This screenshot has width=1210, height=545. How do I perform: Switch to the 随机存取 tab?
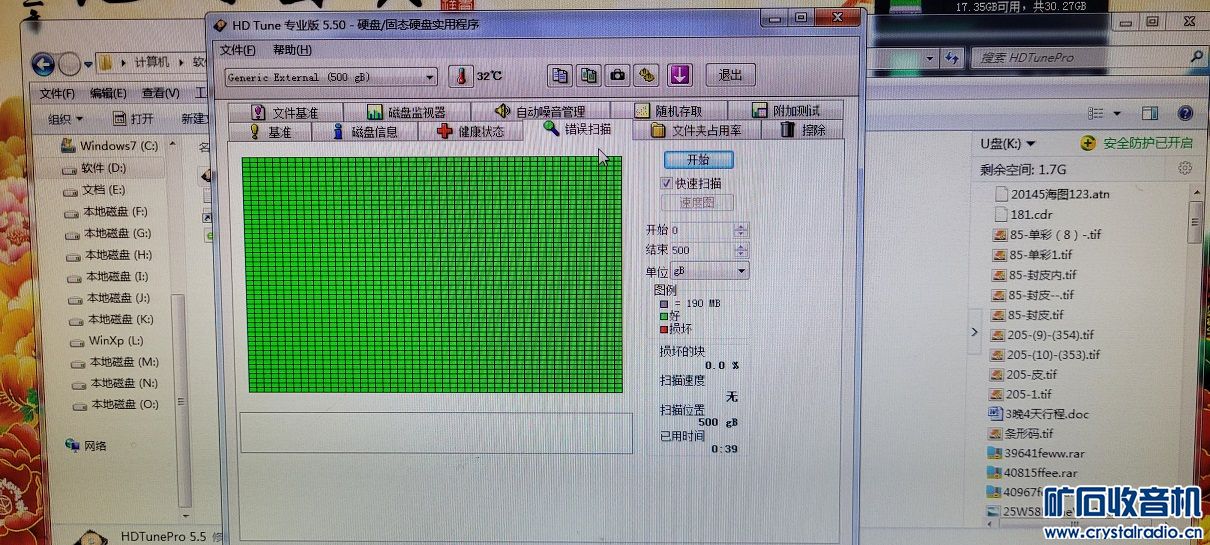click(668, 112)
